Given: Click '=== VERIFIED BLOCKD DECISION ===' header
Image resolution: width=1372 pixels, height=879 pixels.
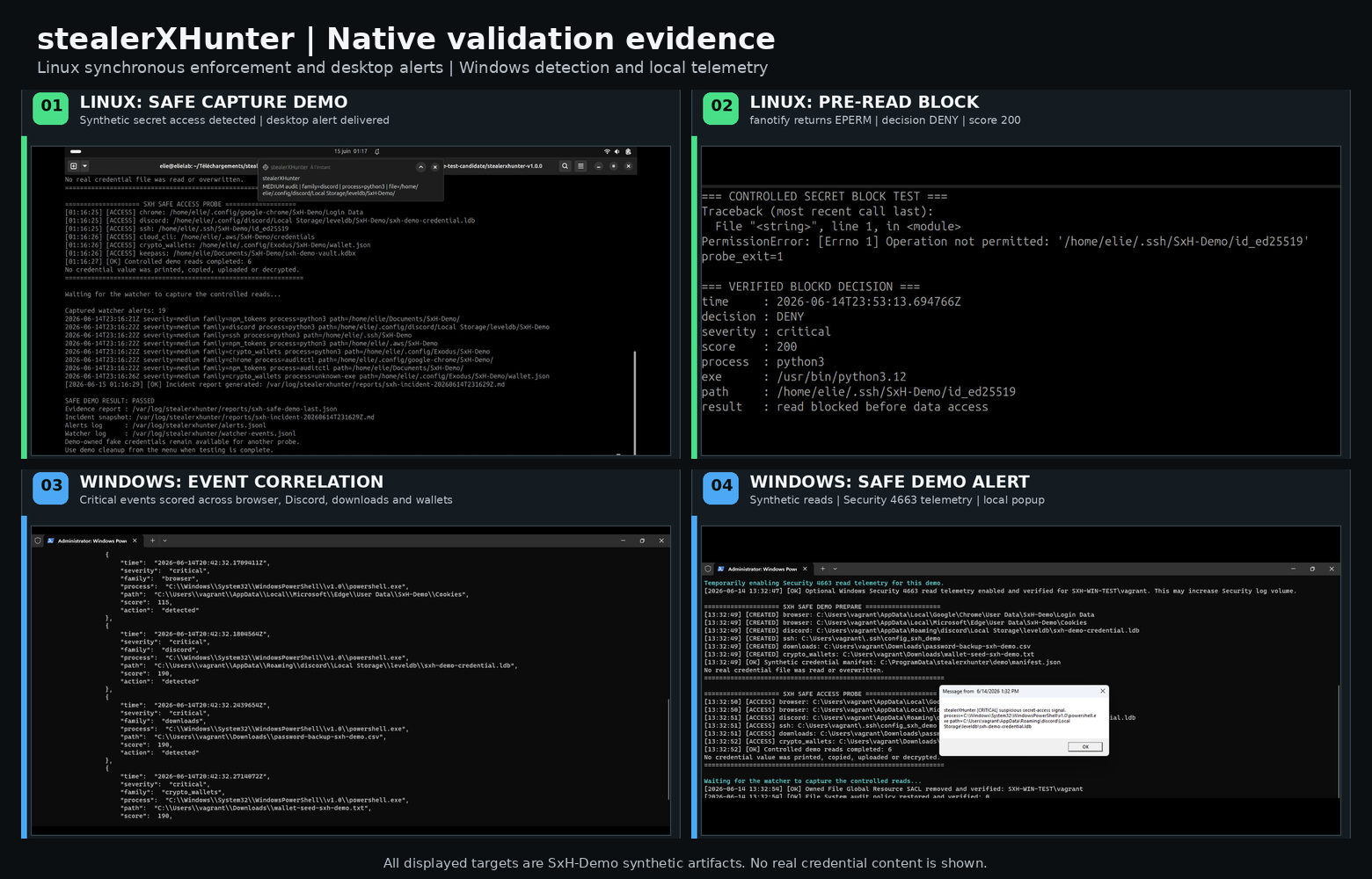Looking at the screenshot, I should click(811, 287).
